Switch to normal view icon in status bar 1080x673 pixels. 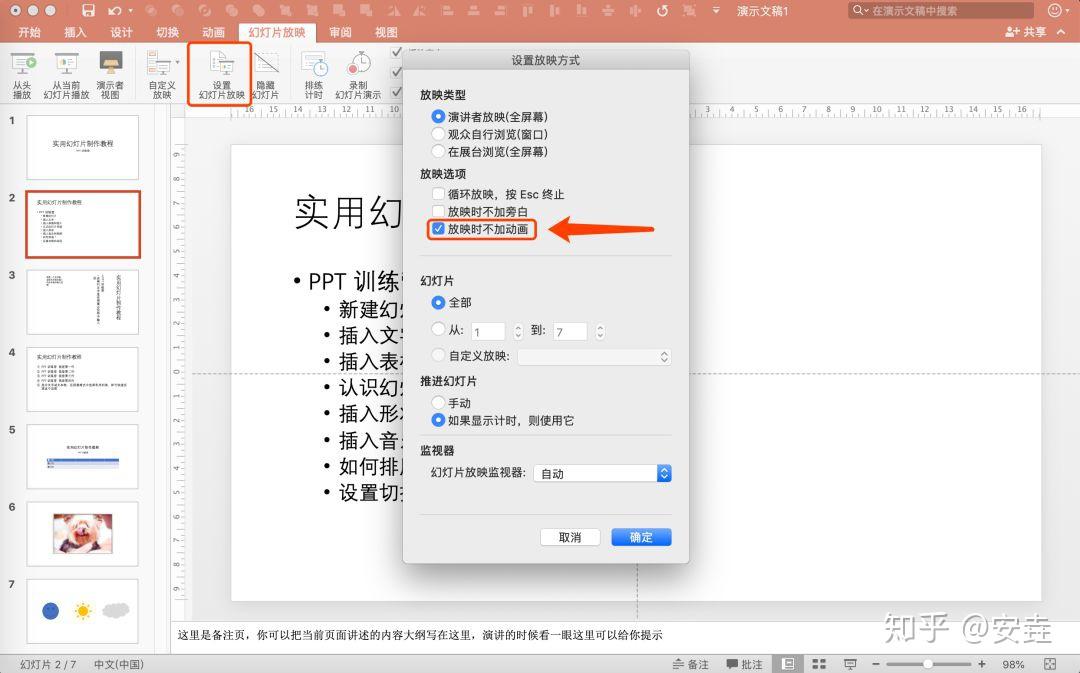[x=788, y=664]
